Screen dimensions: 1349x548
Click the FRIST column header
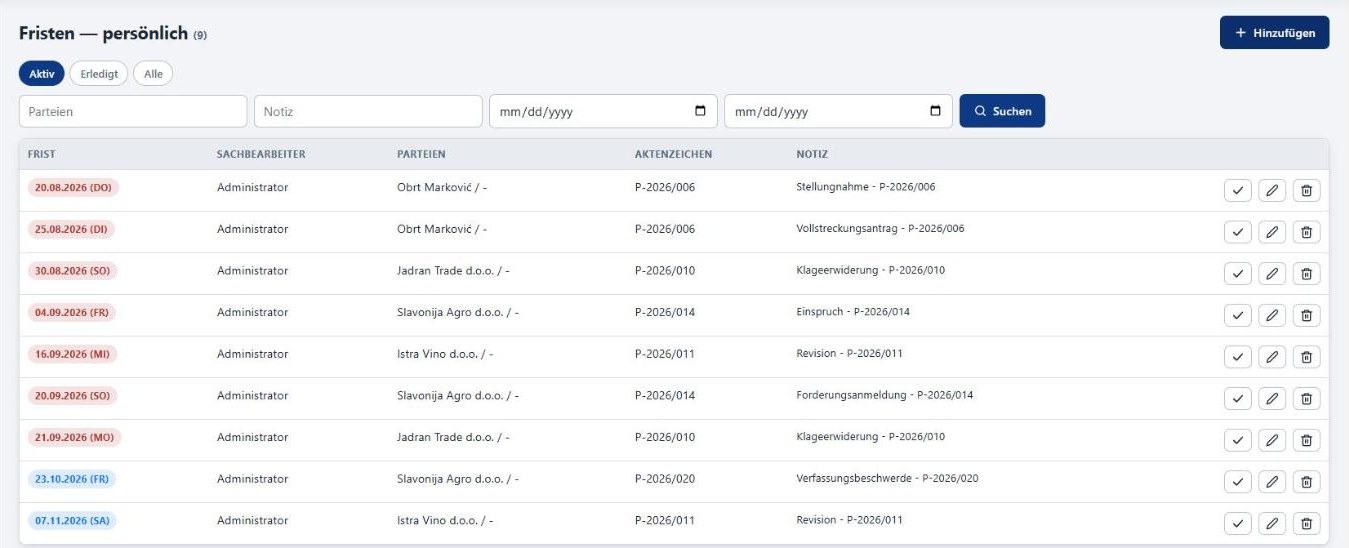click(42, 154)
